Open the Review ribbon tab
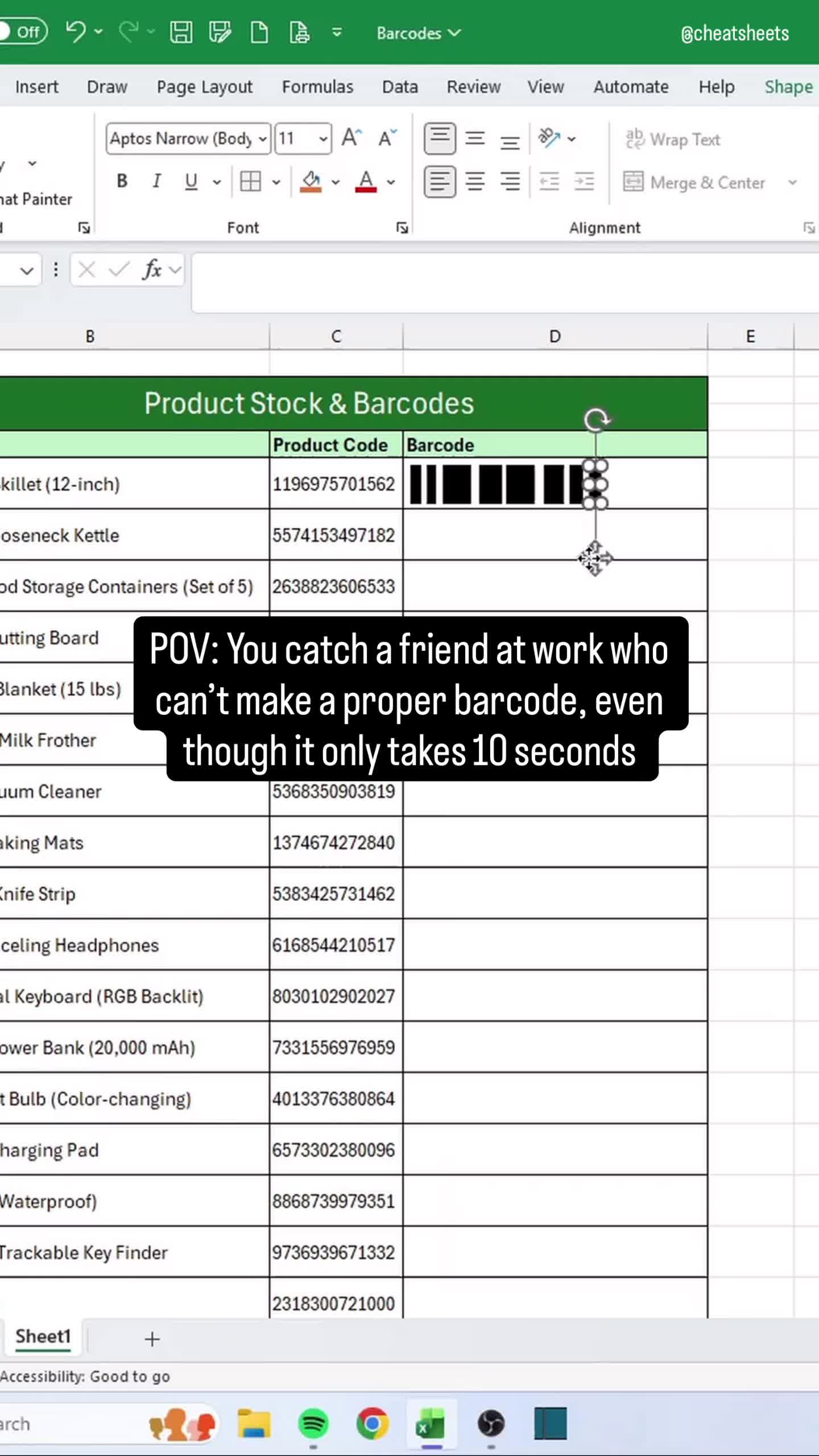The image size is (819, 1456). [x=473, y=86]
